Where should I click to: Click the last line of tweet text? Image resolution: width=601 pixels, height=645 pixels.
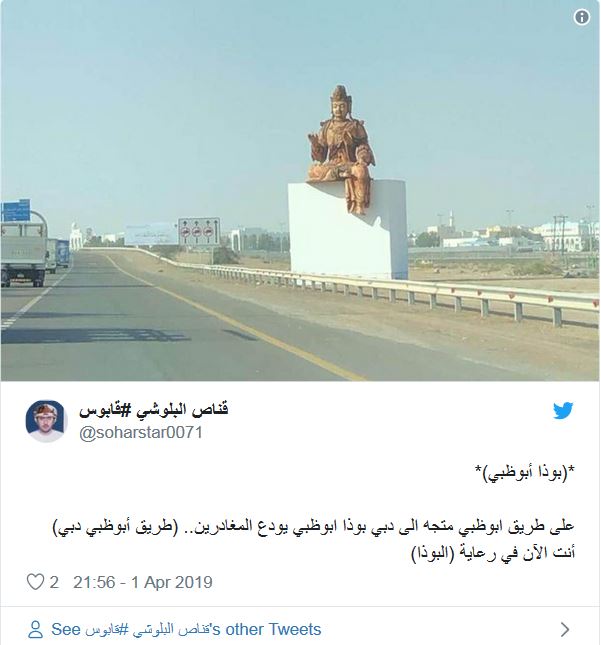click(x=493, y=553)
